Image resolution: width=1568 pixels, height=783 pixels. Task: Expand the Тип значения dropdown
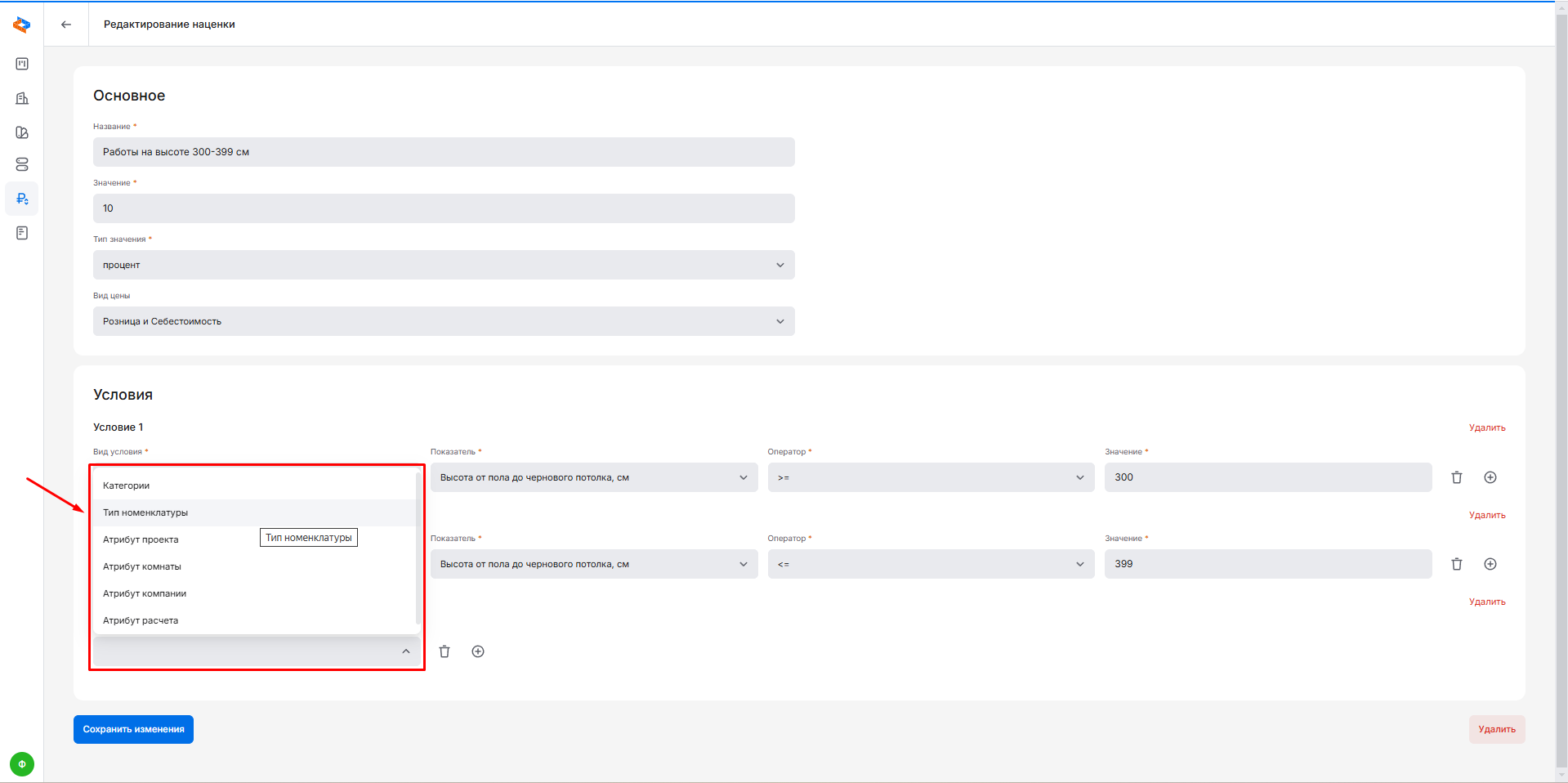(444, 265)
